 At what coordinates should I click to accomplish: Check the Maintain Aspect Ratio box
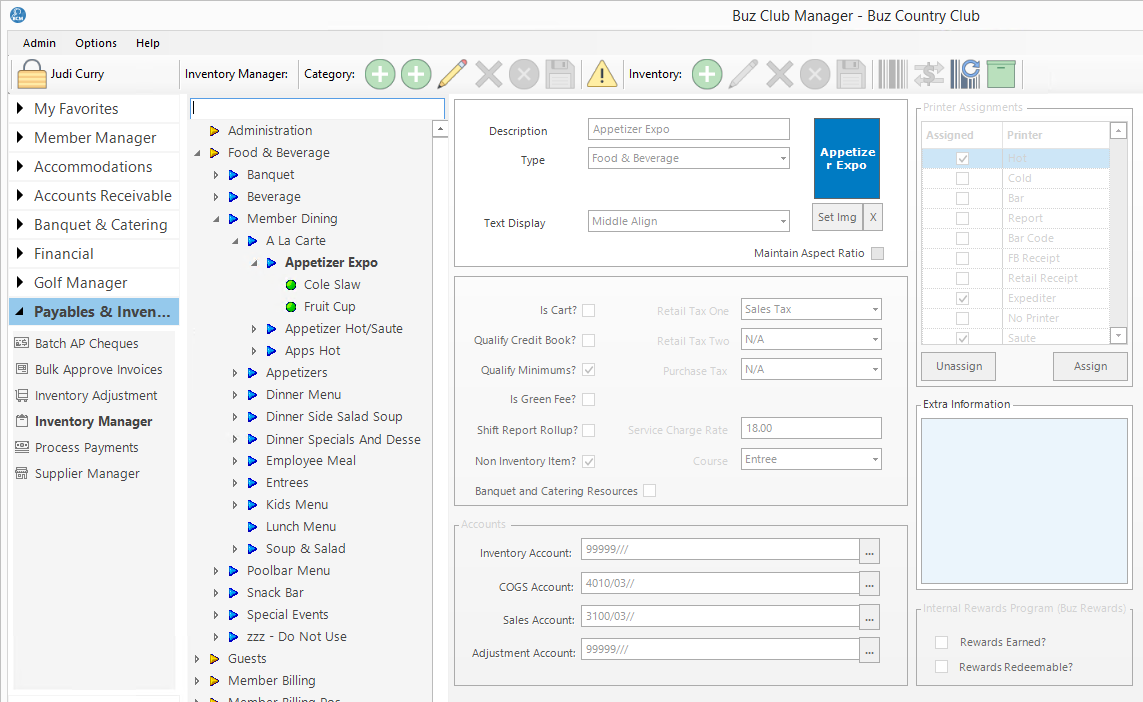point(877,253)
